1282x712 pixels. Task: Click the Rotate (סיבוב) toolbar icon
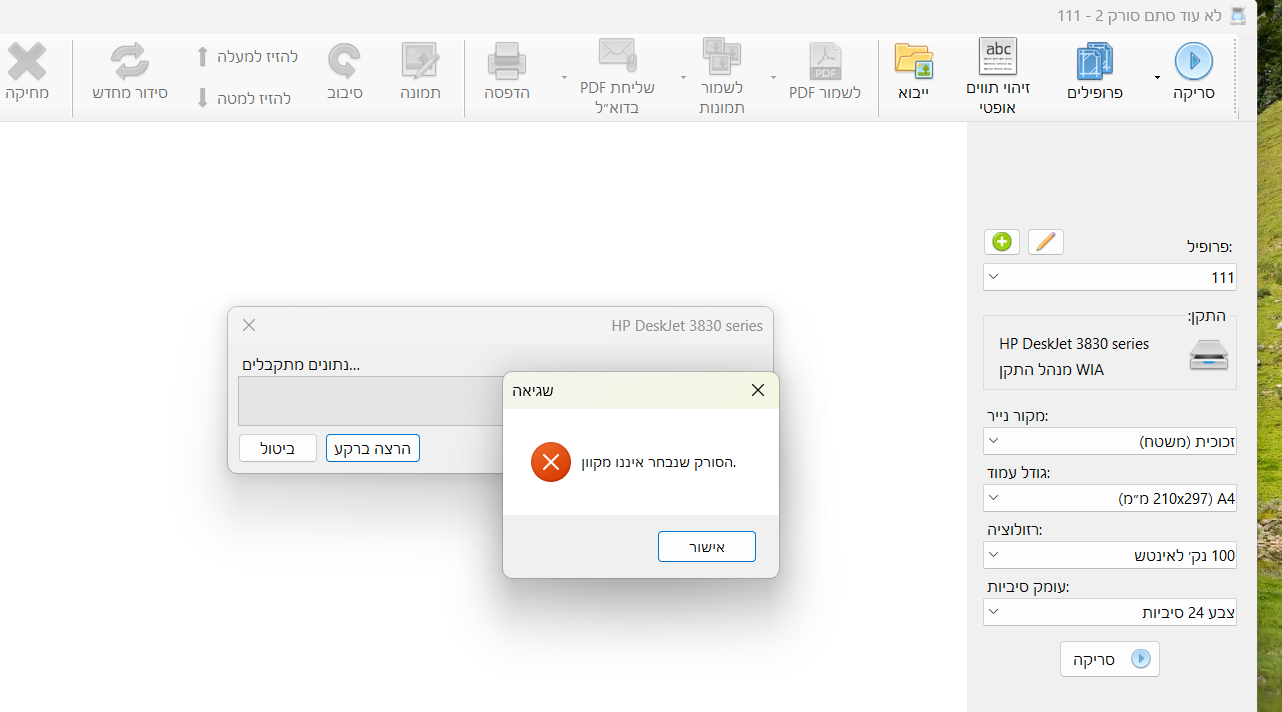(x=345, y=62)
